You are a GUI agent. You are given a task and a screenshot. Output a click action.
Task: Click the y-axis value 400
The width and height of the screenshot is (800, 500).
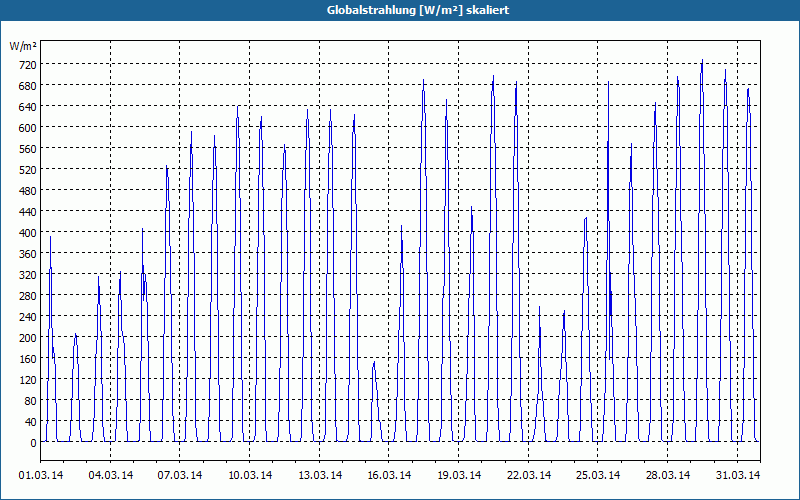pos(28,233)
